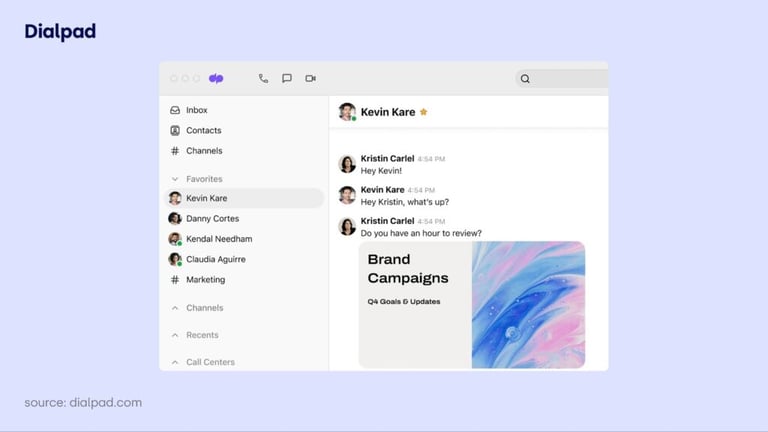Click the Kevin Kare header name
Screen dimensions: 768x432
[388, 112]
